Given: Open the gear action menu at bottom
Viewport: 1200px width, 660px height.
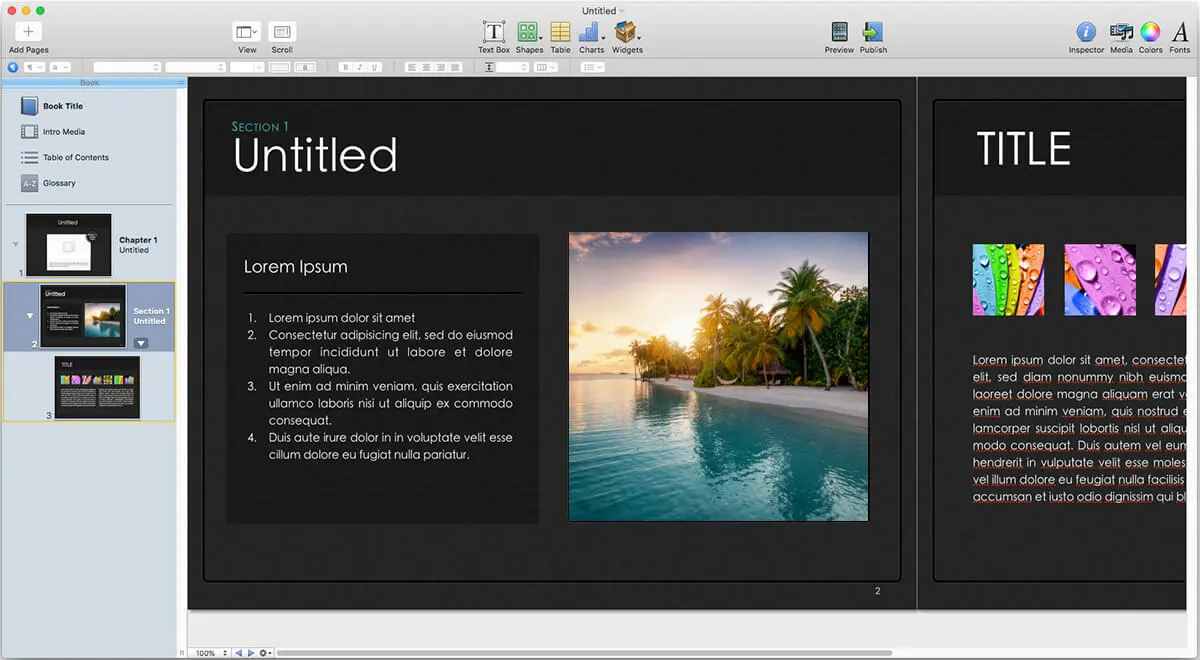Looking at the screenshot, I should (262, 652).
